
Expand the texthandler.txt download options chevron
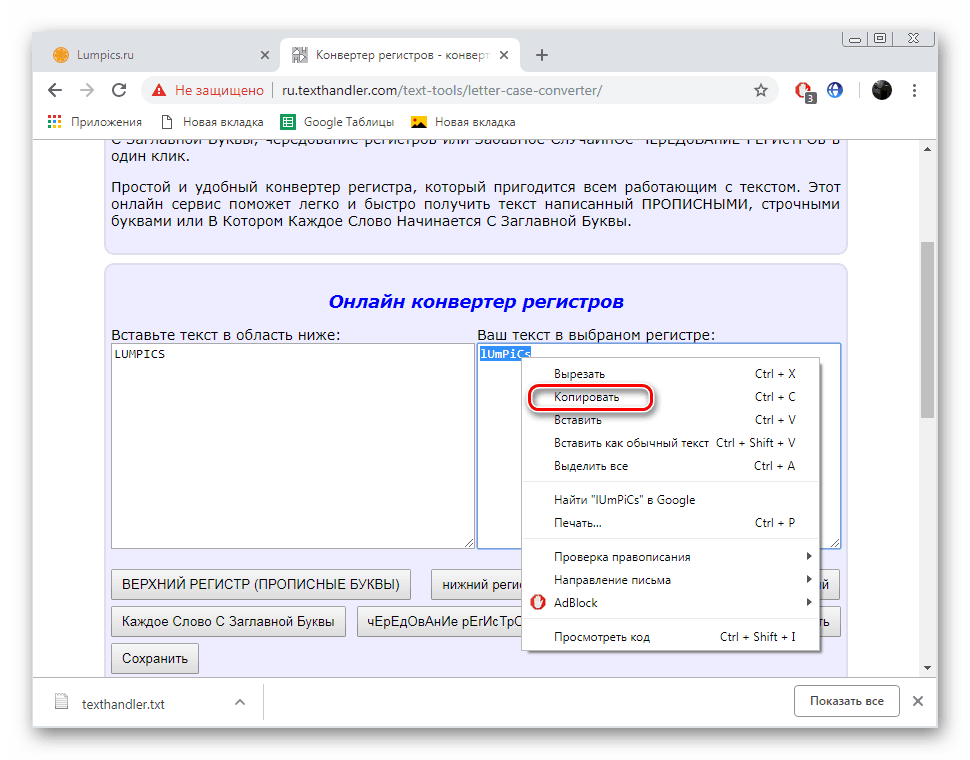(240, 702)
